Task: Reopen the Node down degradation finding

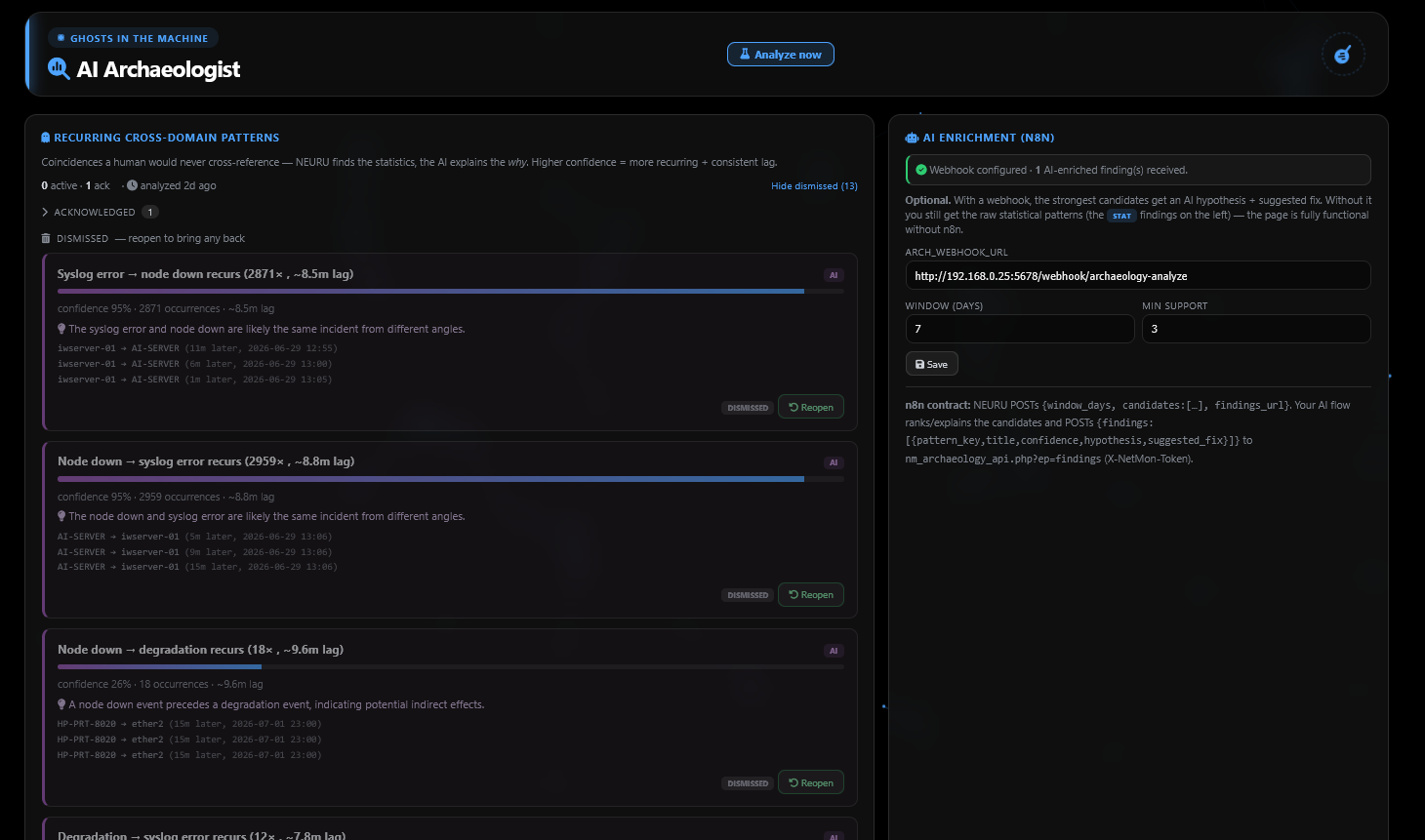Action: (811, 782)
